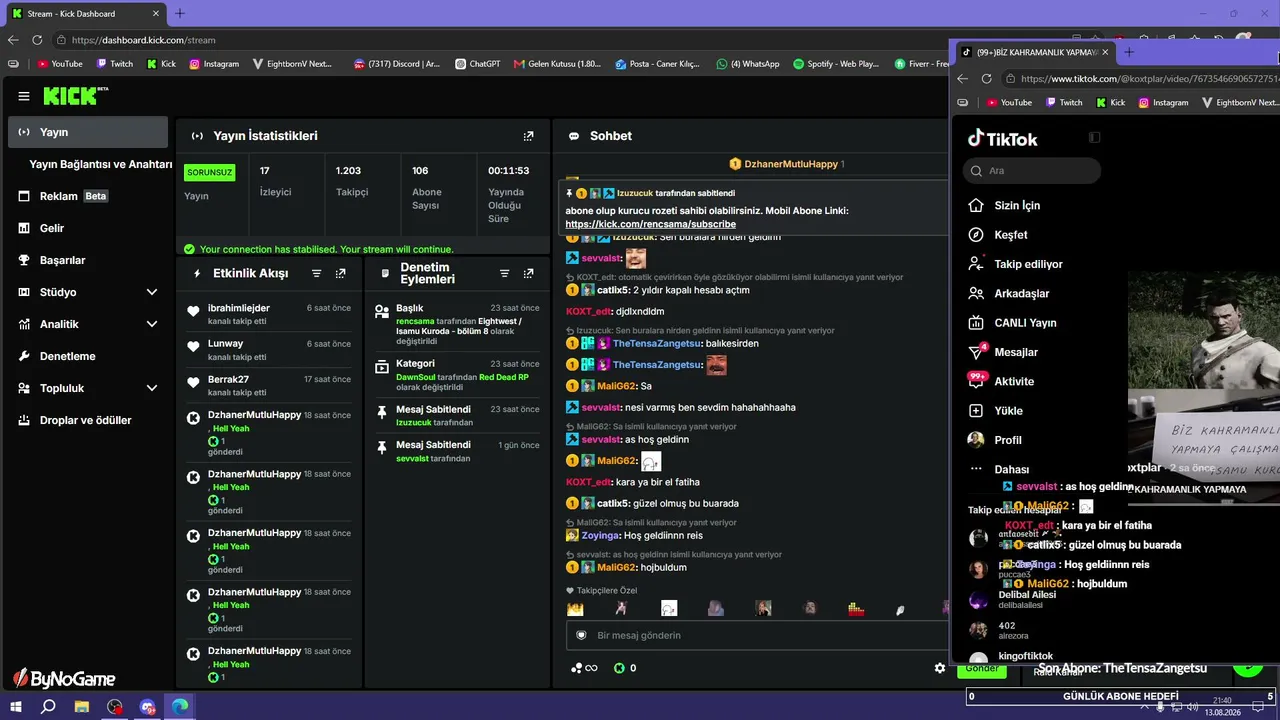1280x720 pixels.
Task: Open Windows taskbar search
Action: [48, 706]
